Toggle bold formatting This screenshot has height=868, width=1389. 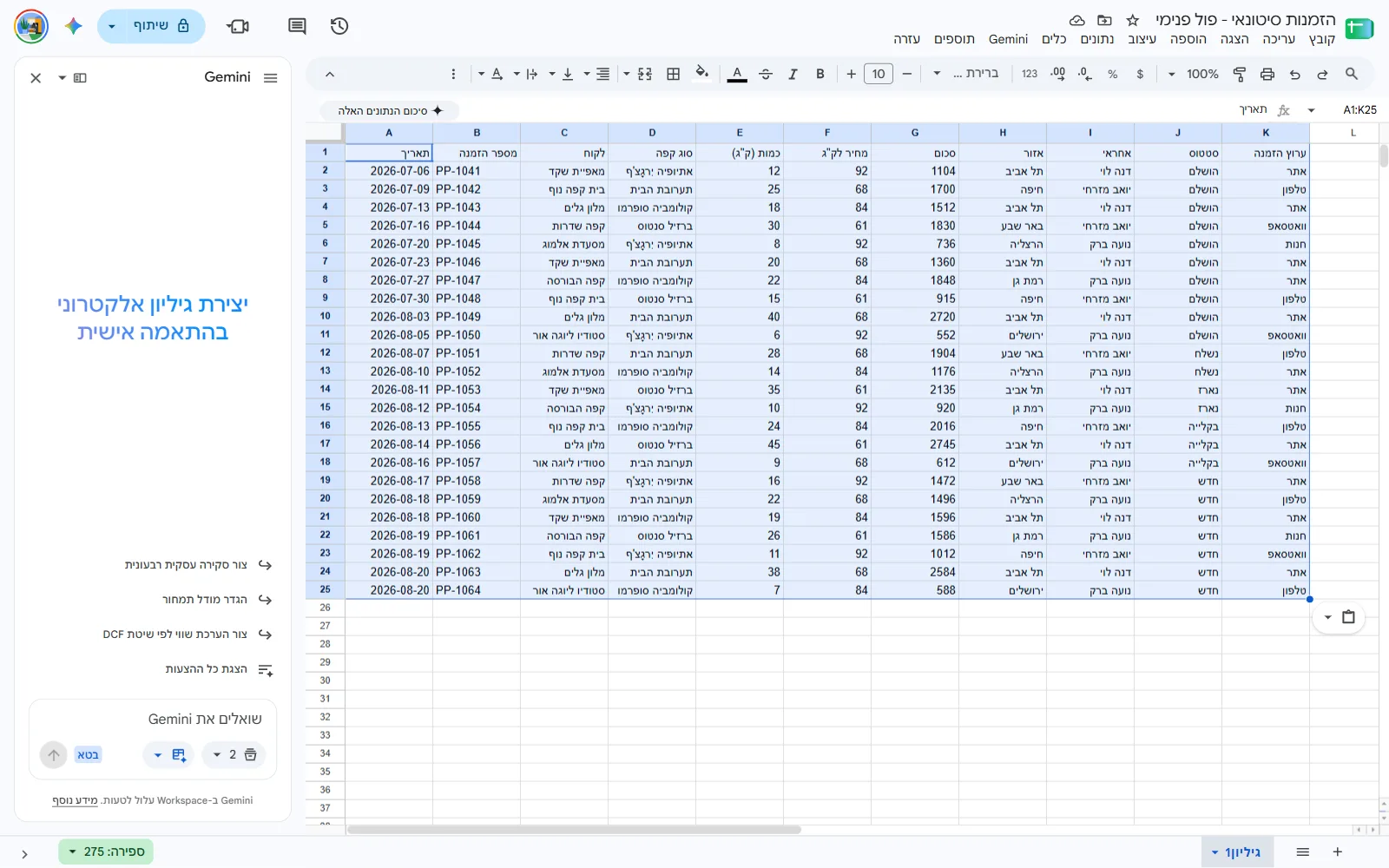820,74
